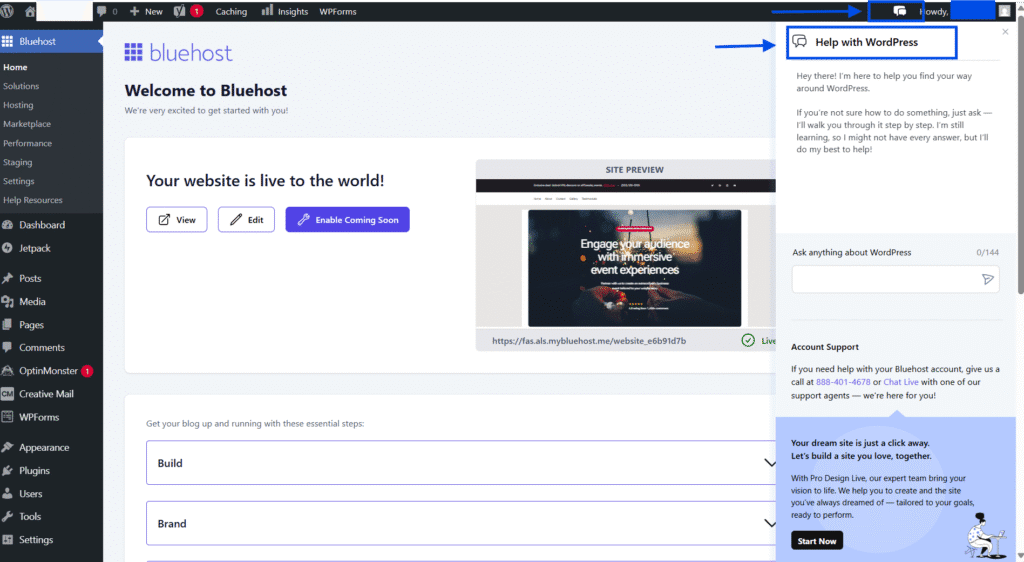Open the site home icon in admin bar
1024x562 pixels.
[x=29, y=11]
